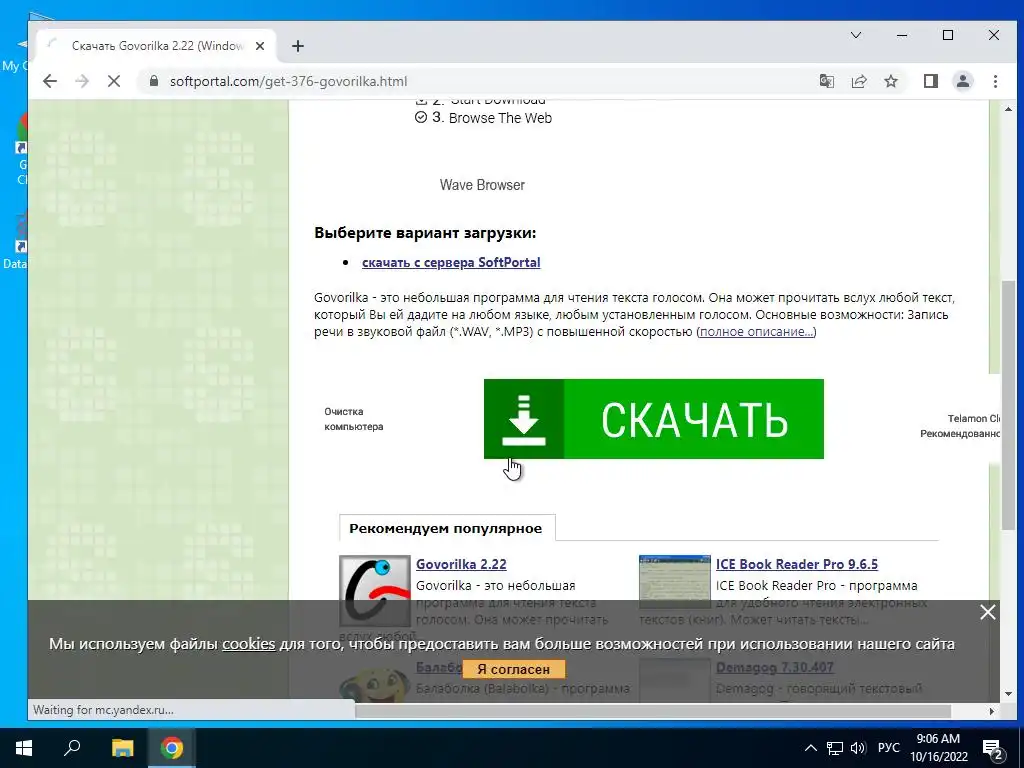Click the Govorilka logo thumbnail

coord(375,590)
